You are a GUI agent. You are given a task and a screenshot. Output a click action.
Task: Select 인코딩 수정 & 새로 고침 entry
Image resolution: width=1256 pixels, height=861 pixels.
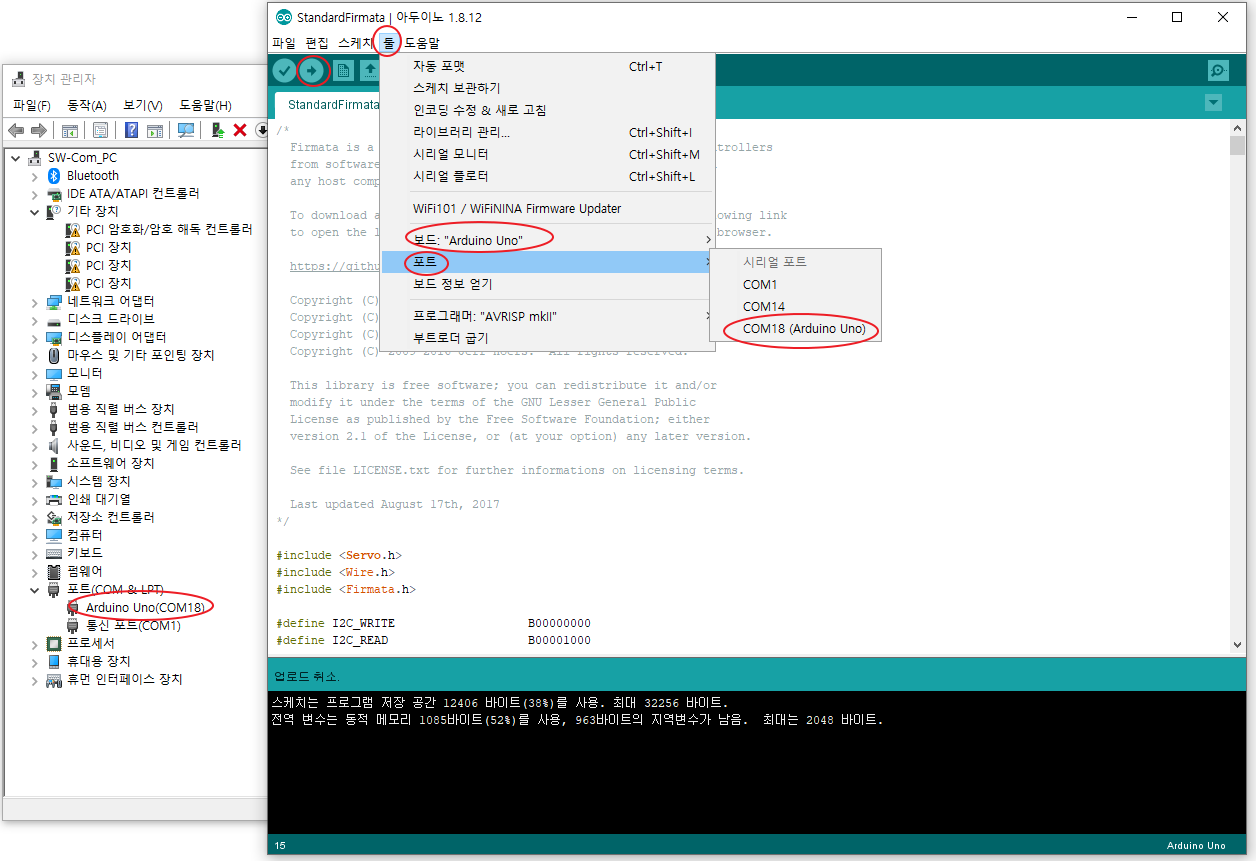click(548, 111)
